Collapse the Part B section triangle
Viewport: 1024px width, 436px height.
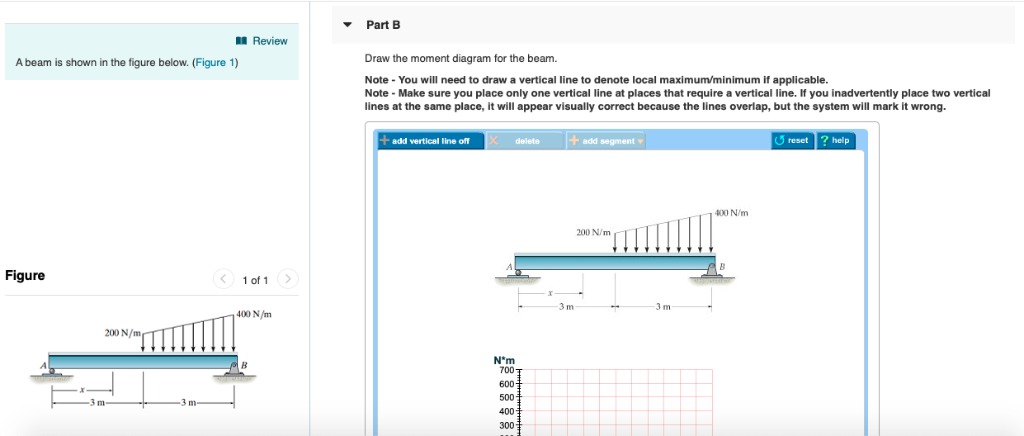coord(347,25)
